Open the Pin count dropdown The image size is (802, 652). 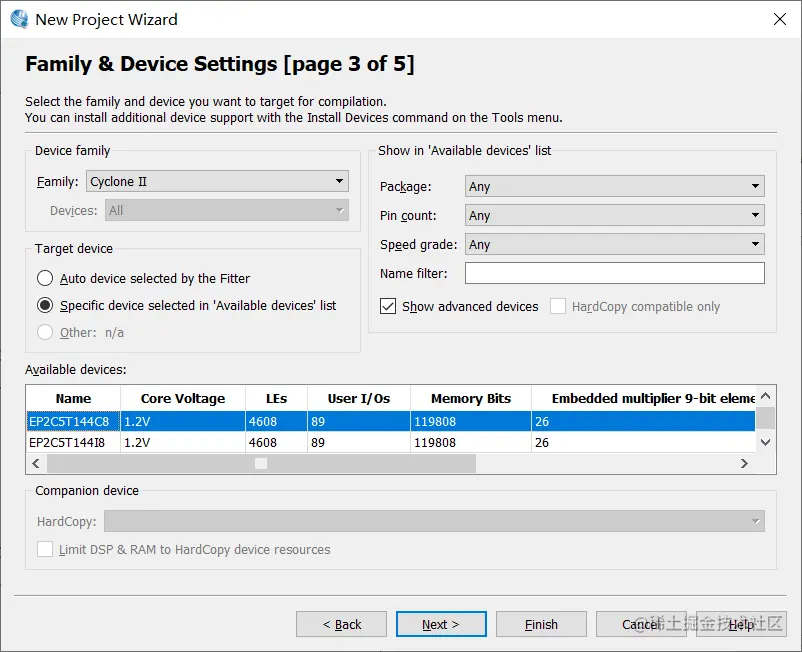coord(614,215)
